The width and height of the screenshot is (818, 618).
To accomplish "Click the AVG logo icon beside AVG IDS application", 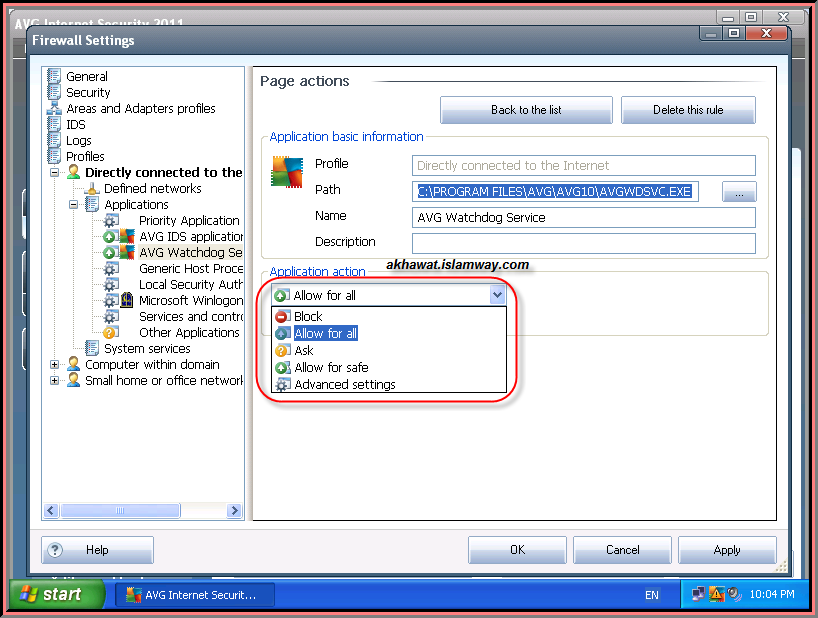I will pyautogui.click(x=127, y=236).
